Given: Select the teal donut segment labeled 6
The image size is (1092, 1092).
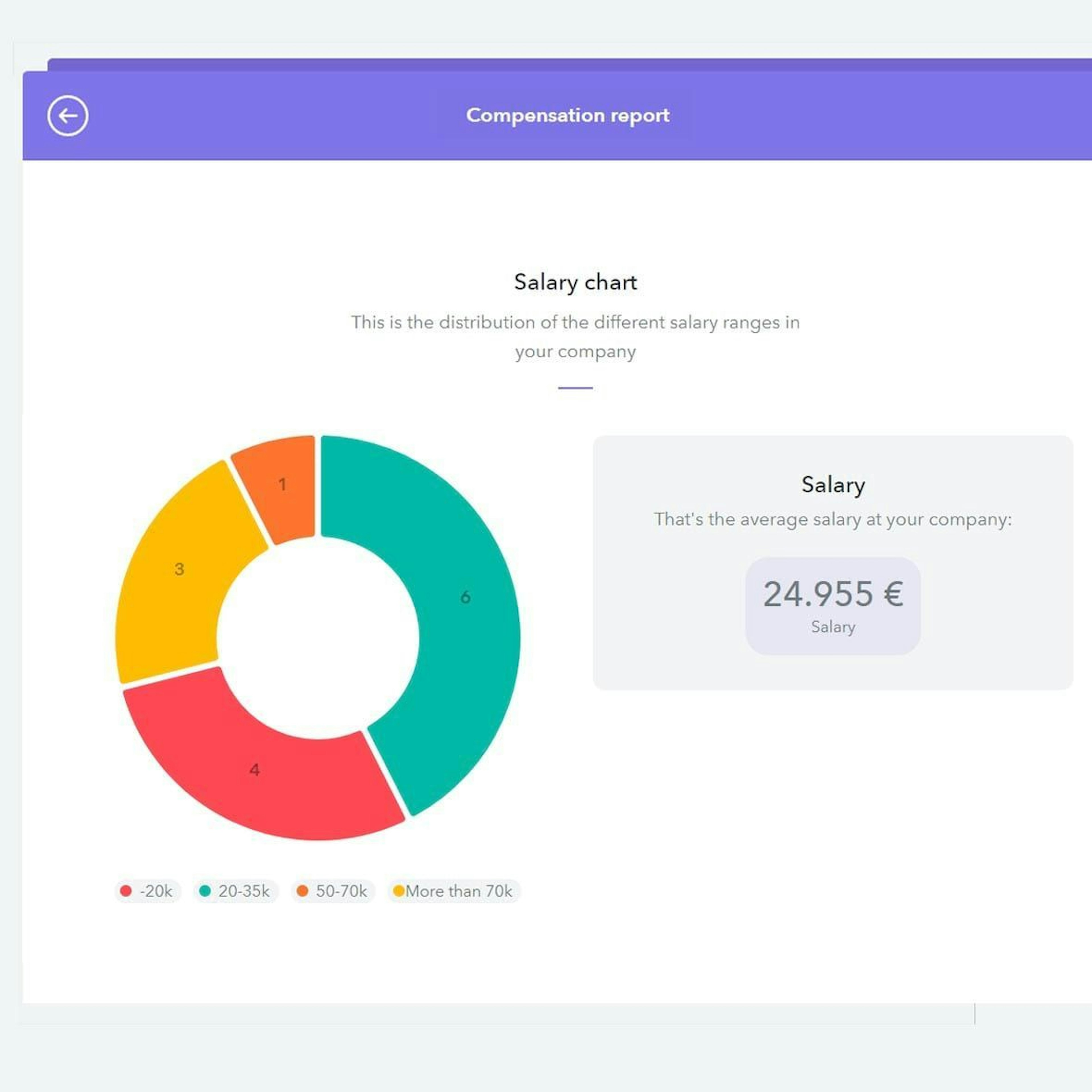Looking at the screenshot, I should pyautogui.click(x=465, y=597).
